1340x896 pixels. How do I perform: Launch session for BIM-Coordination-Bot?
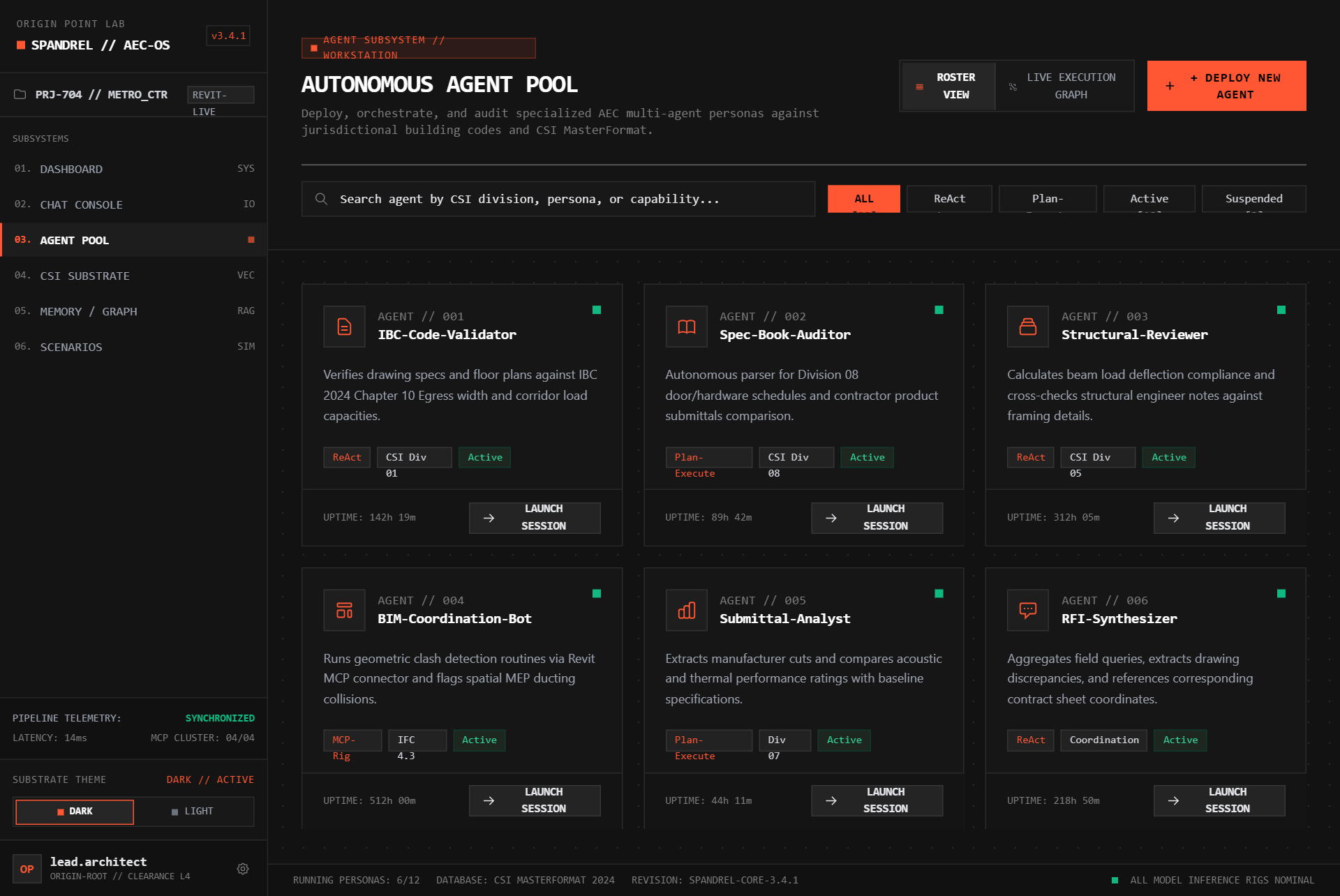point(535,800)
